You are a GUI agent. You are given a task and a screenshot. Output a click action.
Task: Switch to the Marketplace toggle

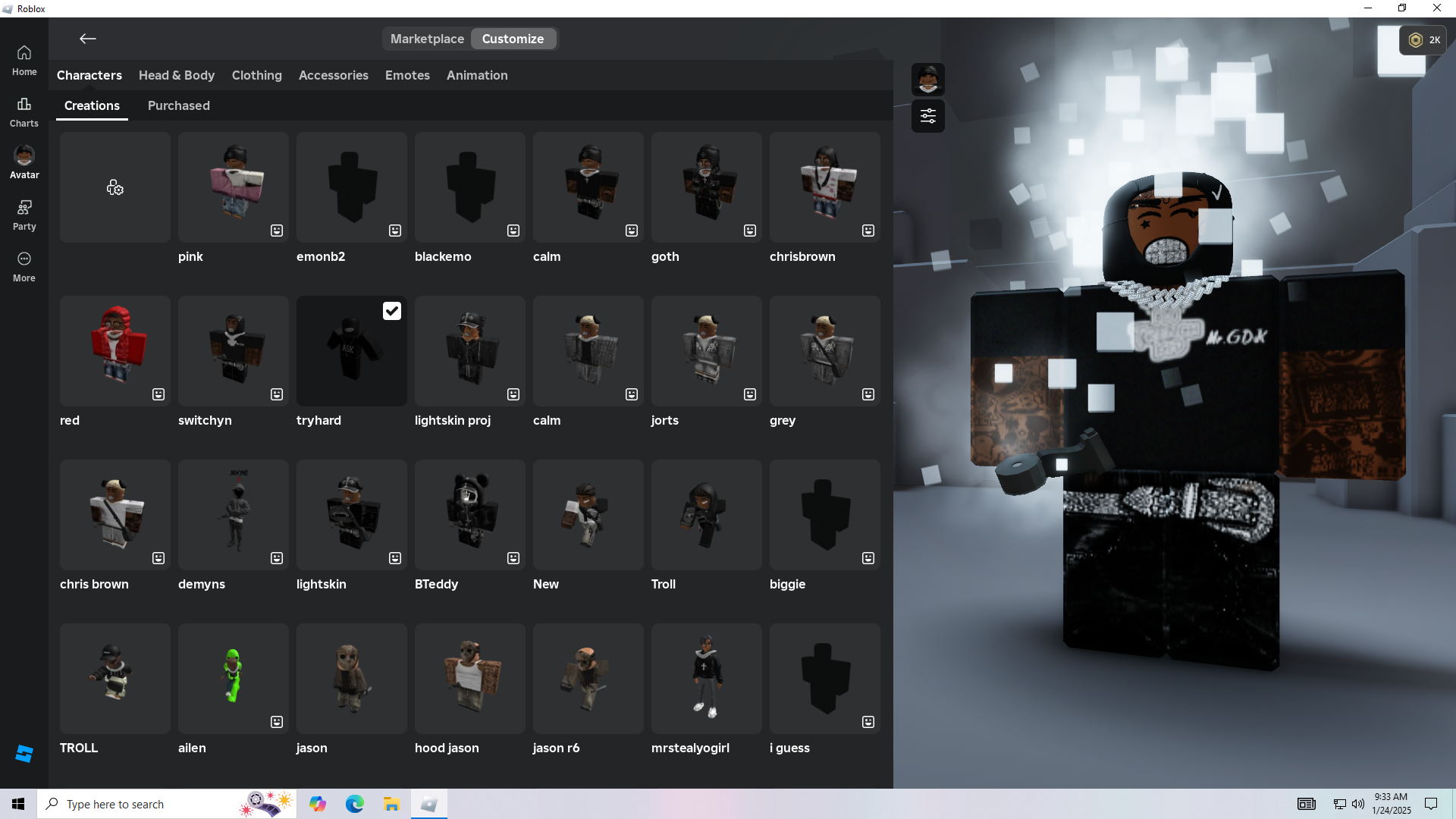coord(427,39)
